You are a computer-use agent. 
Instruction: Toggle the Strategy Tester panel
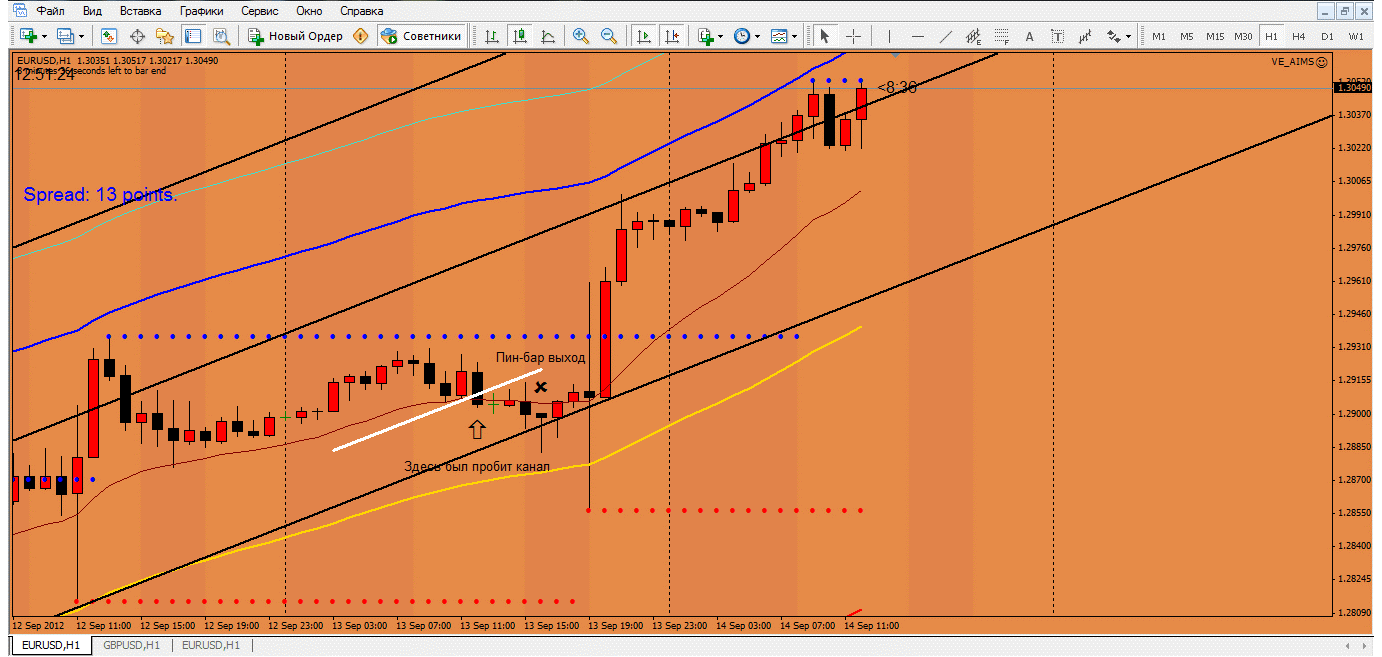[x=221, y=36]
